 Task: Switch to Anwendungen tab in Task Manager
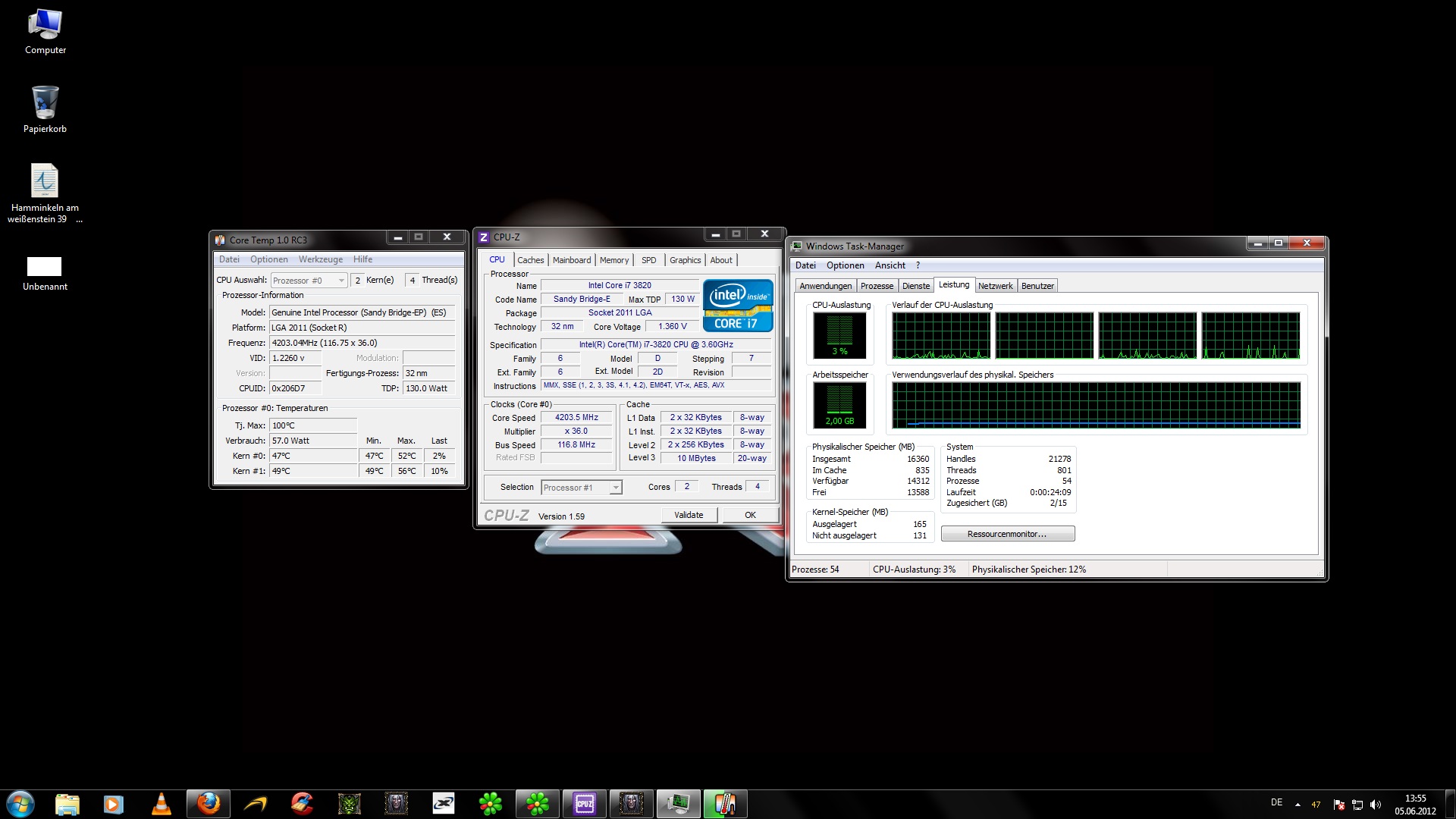(x=826, y=286)
